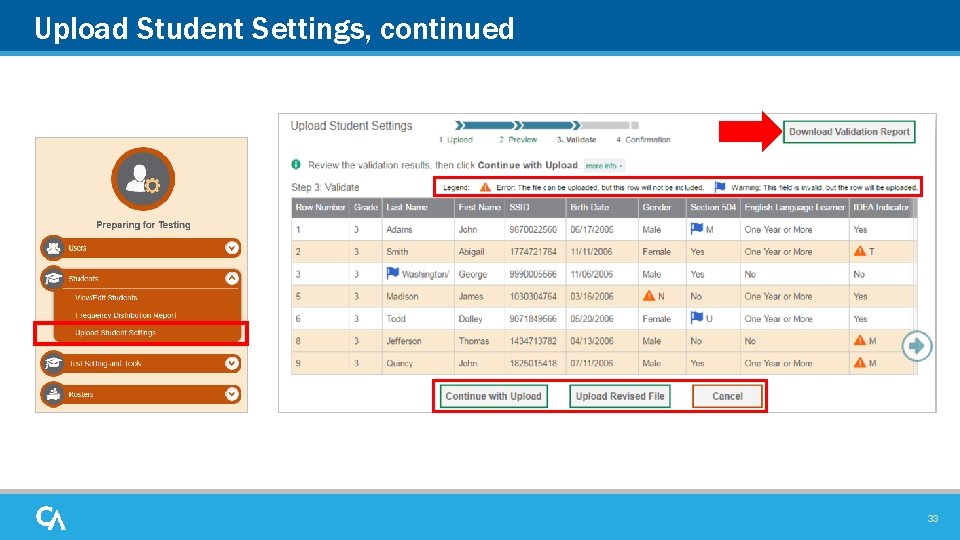Go to step 4 Confirmation

click(643, 140)
